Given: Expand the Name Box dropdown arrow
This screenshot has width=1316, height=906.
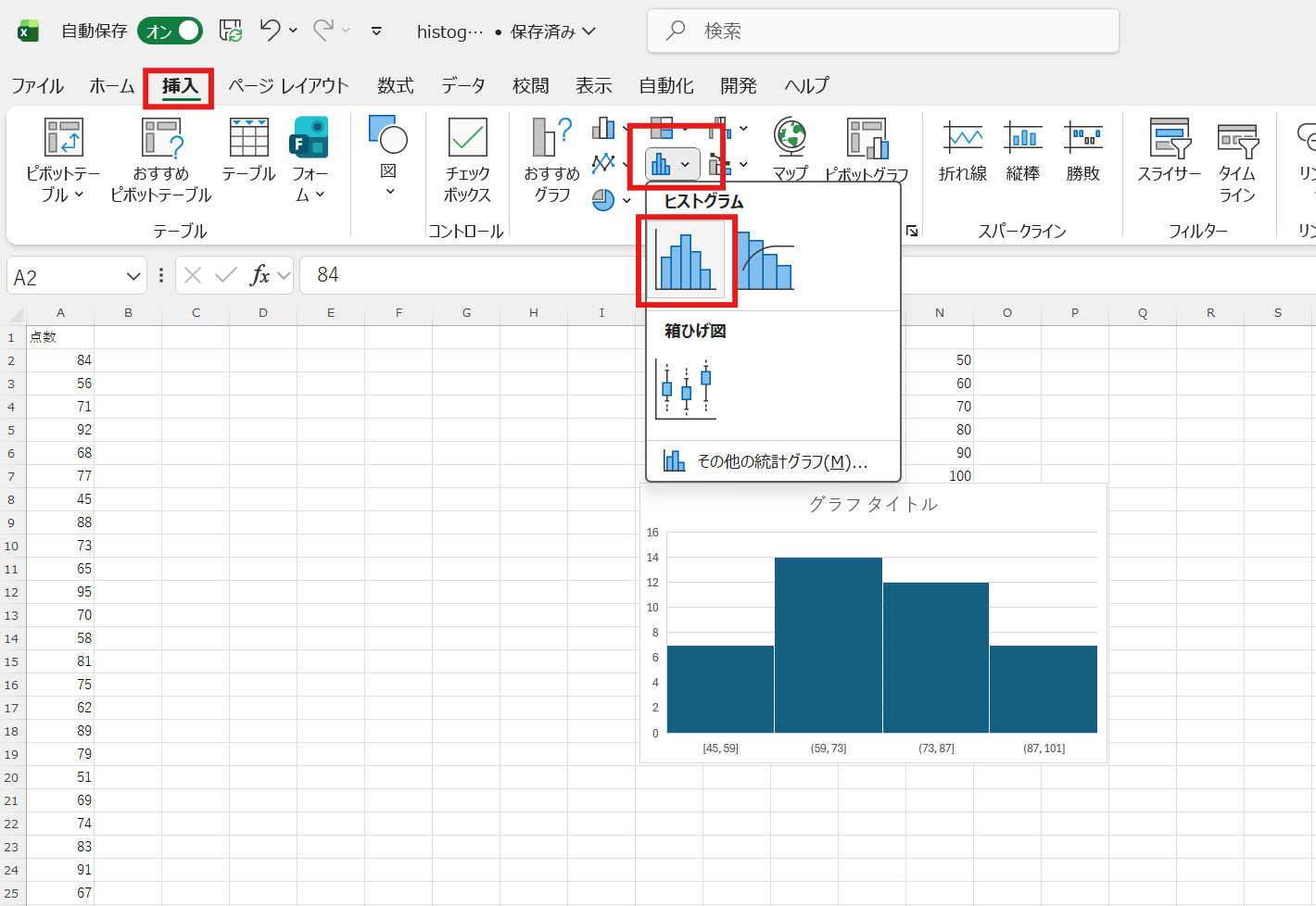Looking at the screenshot, I should (133, 276).
